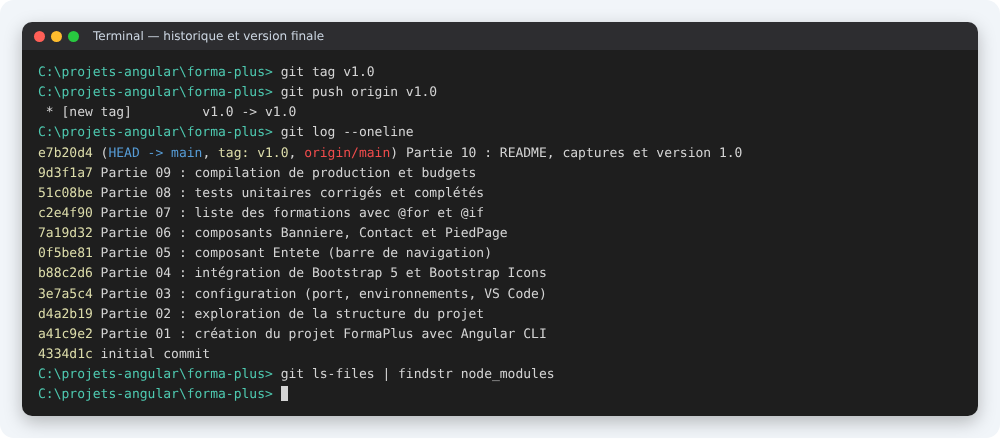Click the red close window button
The width and height of the screenshot is (1000, 439).
click(x=40, y=36)
